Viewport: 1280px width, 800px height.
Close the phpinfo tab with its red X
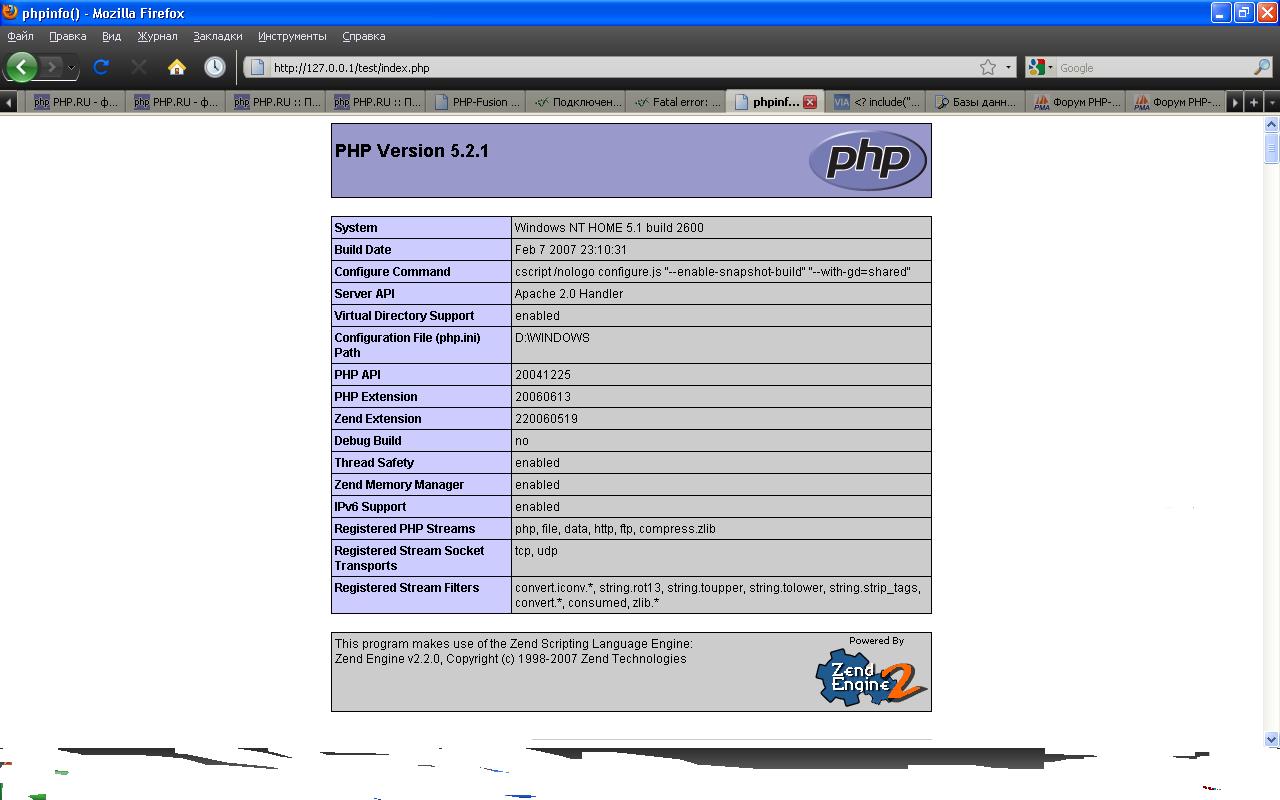tap(810, 102)
